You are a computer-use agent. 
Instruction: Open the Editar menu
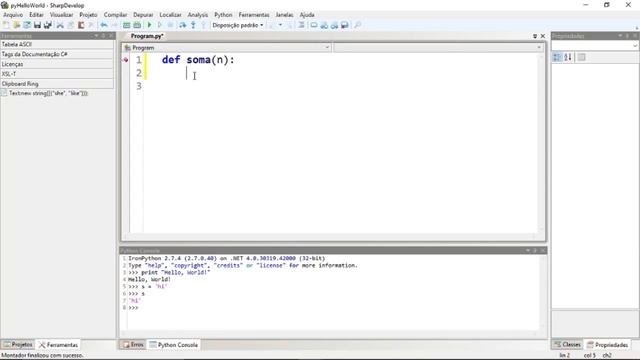[x=36, y=15]
